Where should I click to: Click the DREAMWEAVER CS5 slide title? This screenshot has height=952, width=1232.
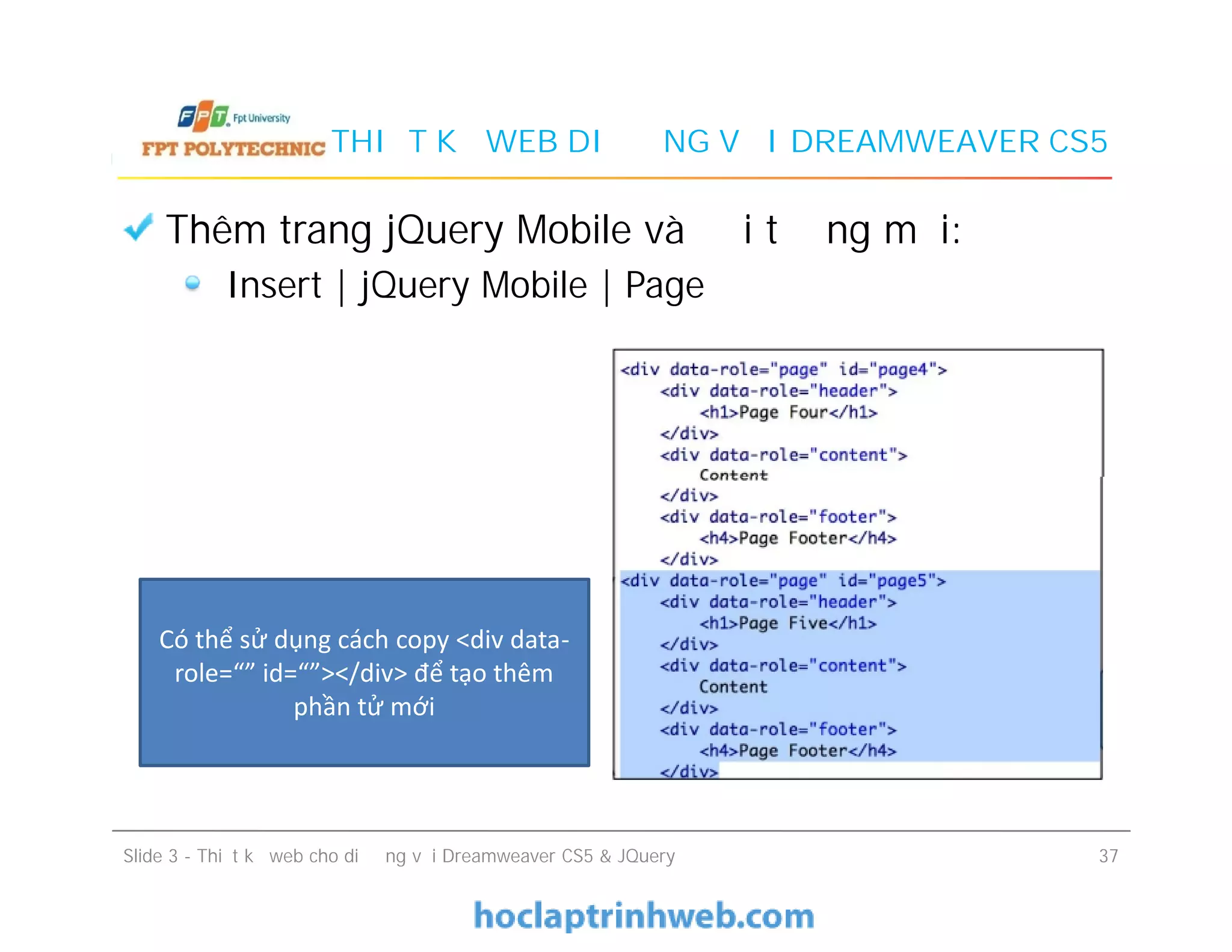(x=719, y=142)
